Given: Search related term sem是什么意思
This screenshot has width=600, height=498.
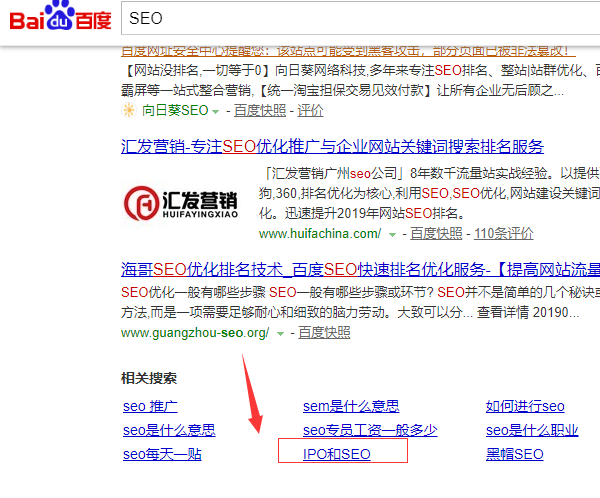Looking at the screenshot, I should pyautogui.click(x=351, y=407).
